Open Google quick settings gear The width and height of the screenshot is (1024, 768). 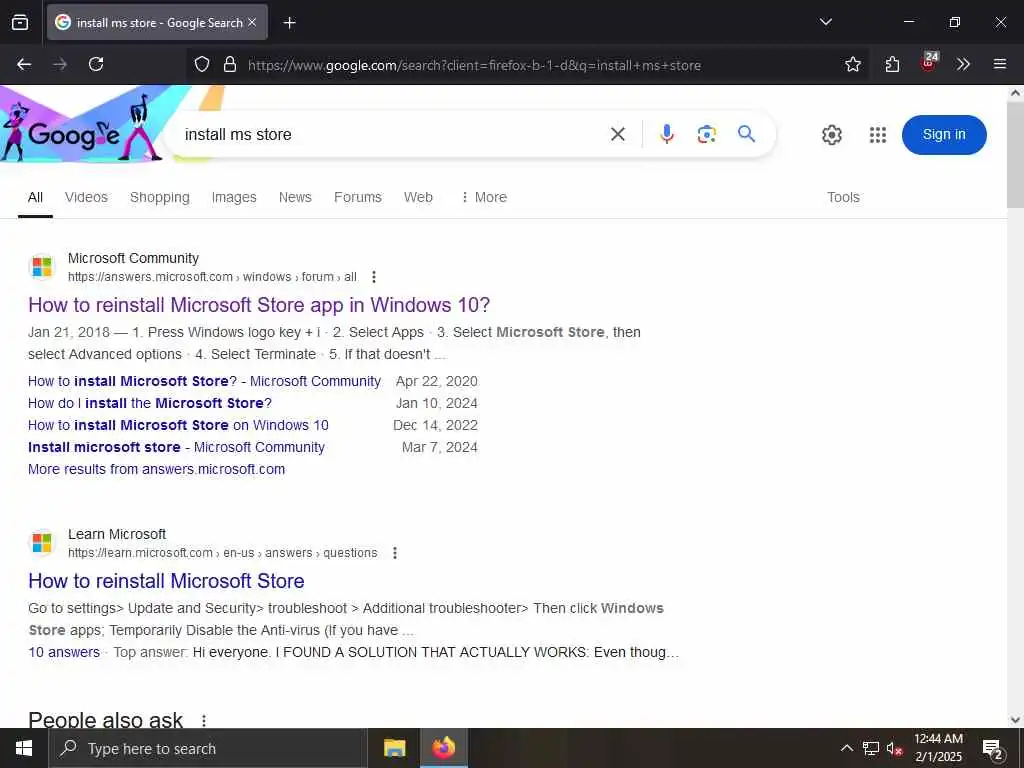[831, 135]
